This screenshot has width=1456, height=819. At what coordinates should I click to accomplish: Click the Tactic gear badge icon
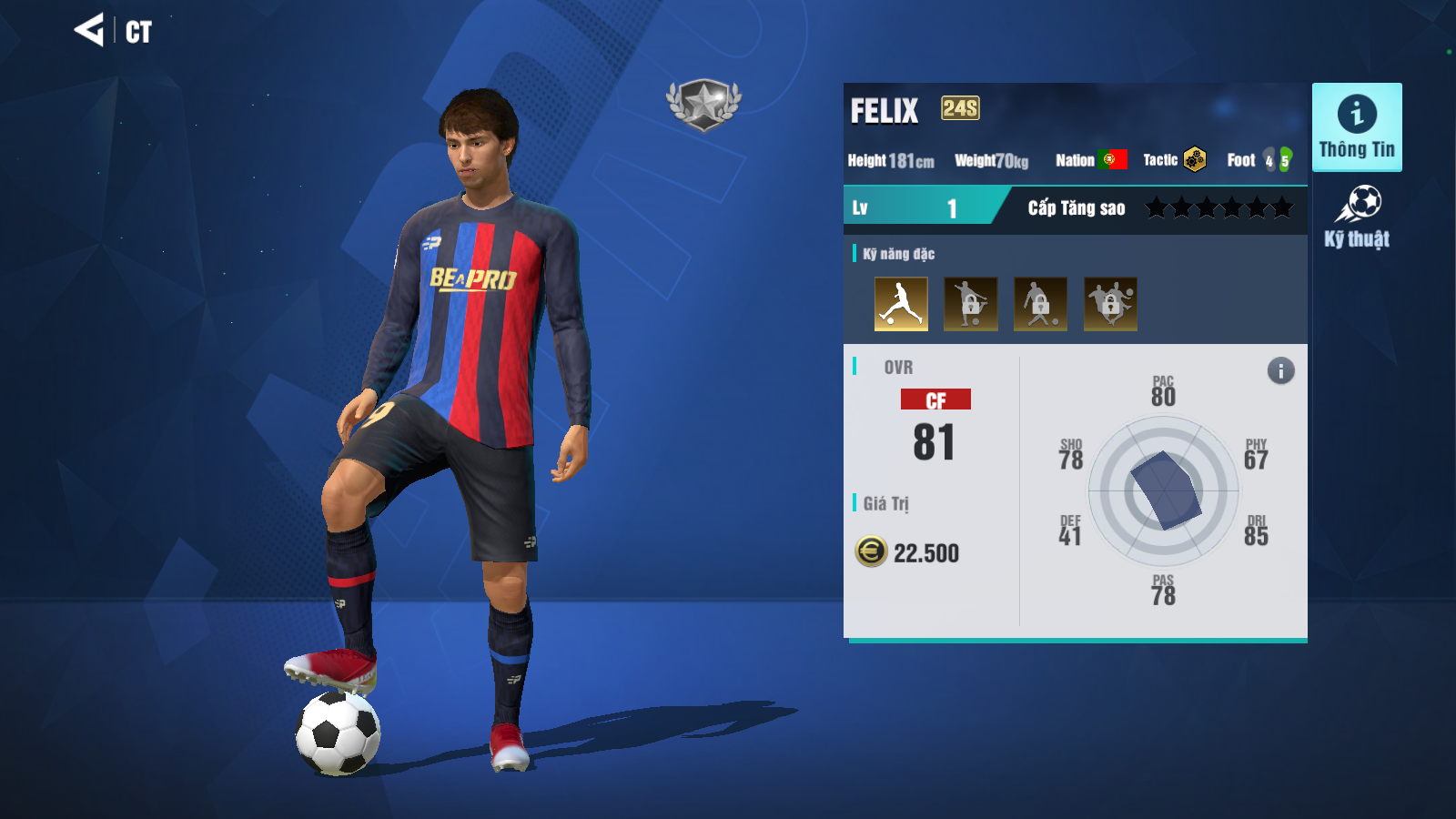[x=1195, y=160]
